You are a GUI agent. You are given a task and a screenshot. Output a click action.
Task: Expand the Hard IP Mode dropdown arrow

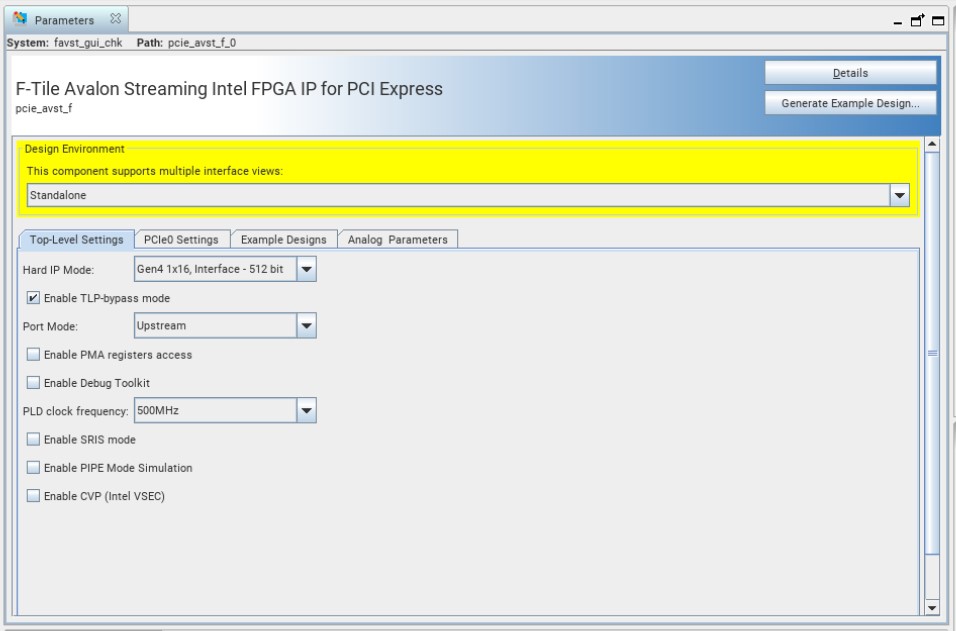(x=306, y=269)
